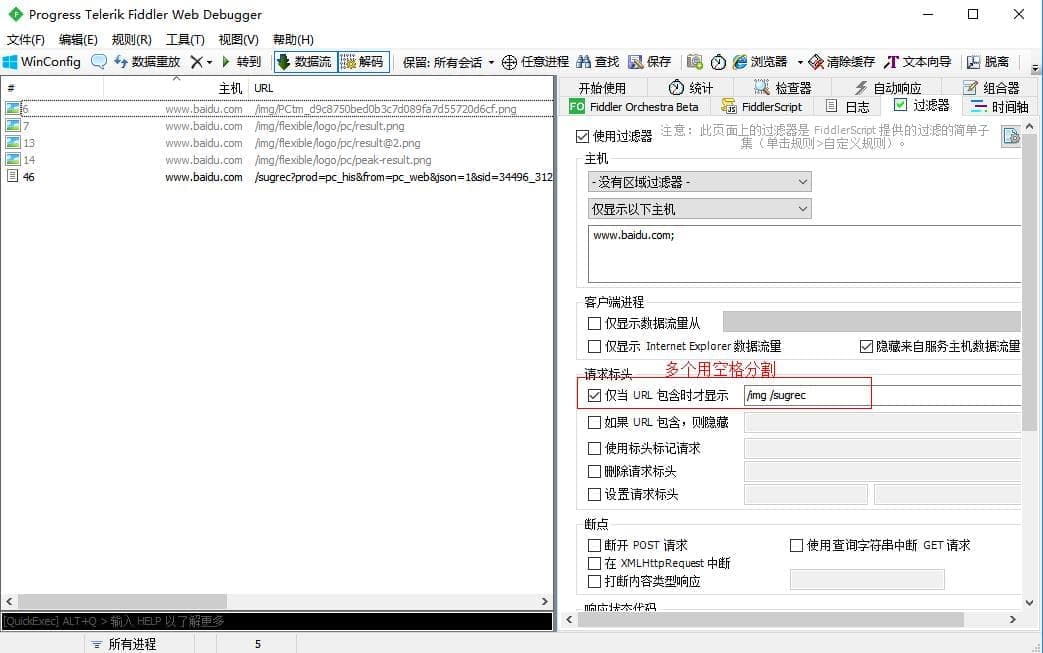
Task: Enable 仅显示 Internet Explorer 数据流量
Action: [595, 346]
